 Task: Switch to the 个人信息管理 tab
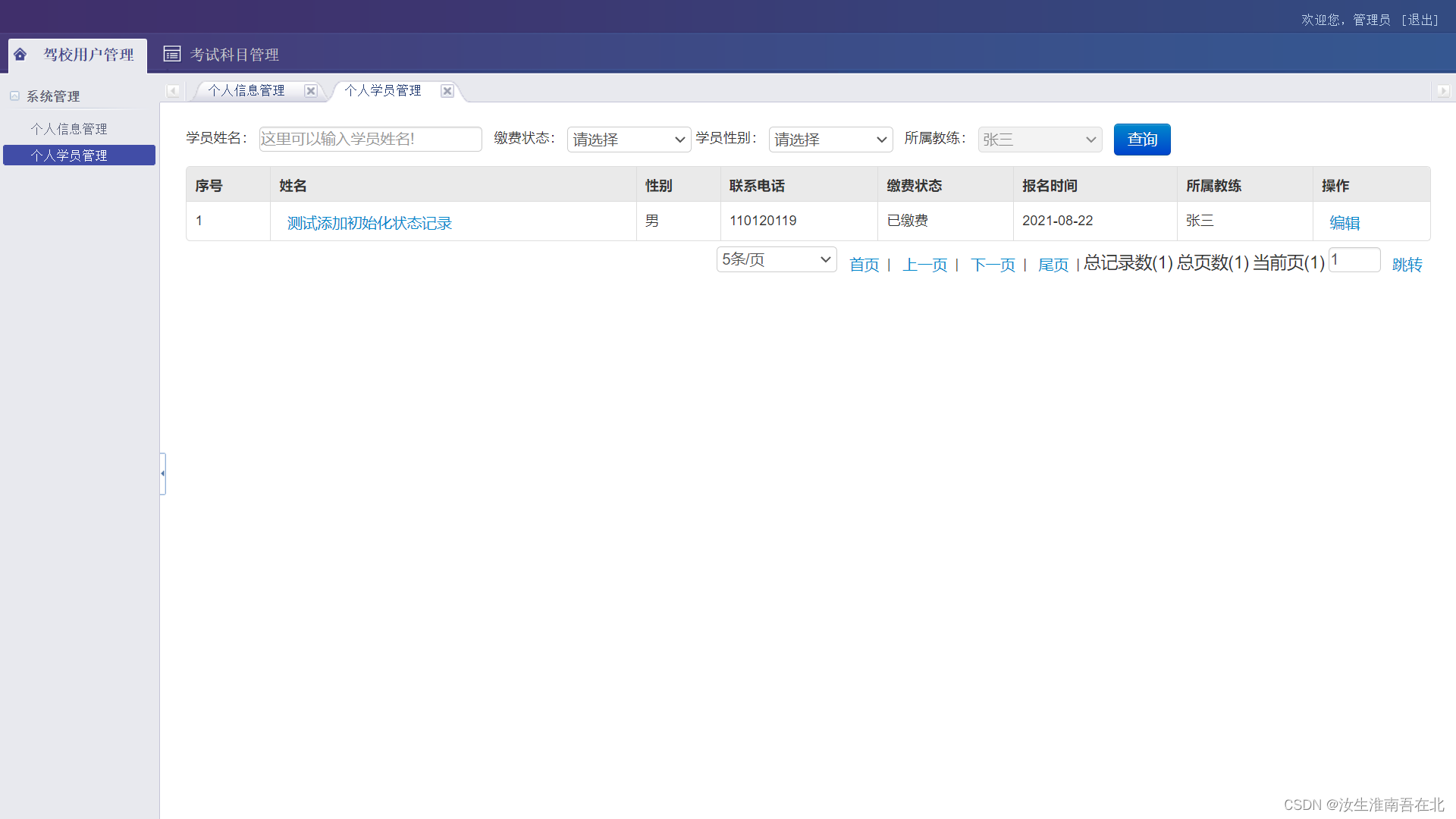point(246,90)
